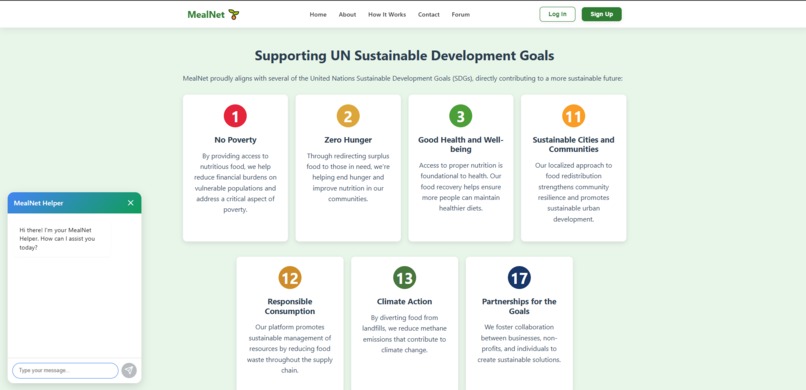The width and height of the screenshot is (806, 390).
Task: Focus the Type your message input
Action: [x=65, y=370]
